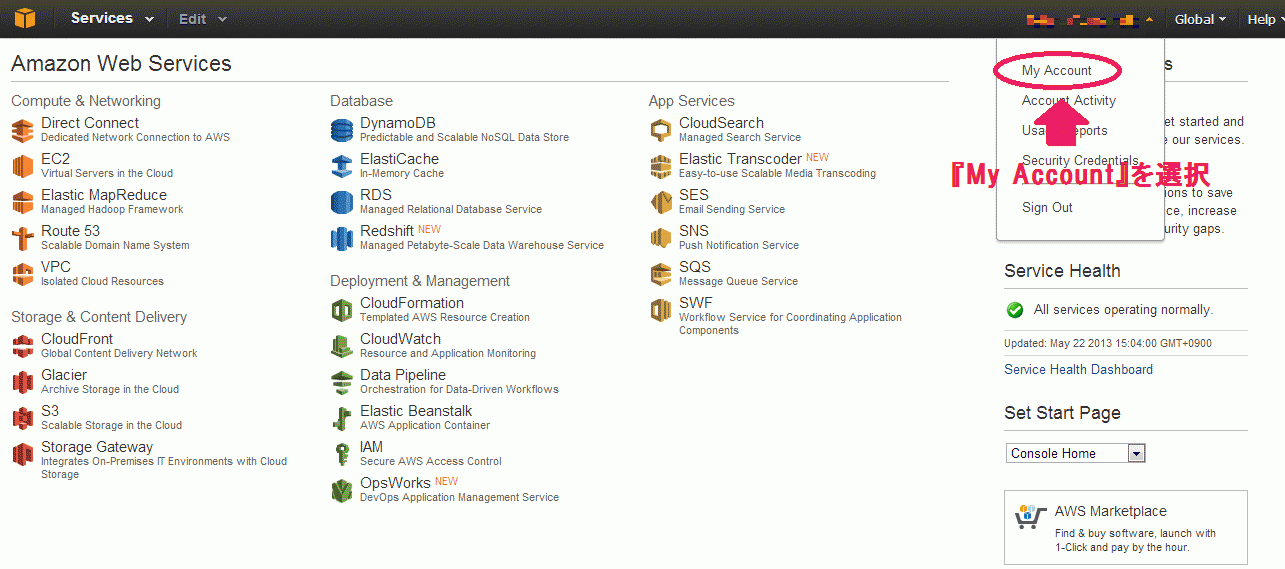The image size is (1285, 569).
Task: Click the DynamoDB database icon
Action: click(x=342, y=130)
